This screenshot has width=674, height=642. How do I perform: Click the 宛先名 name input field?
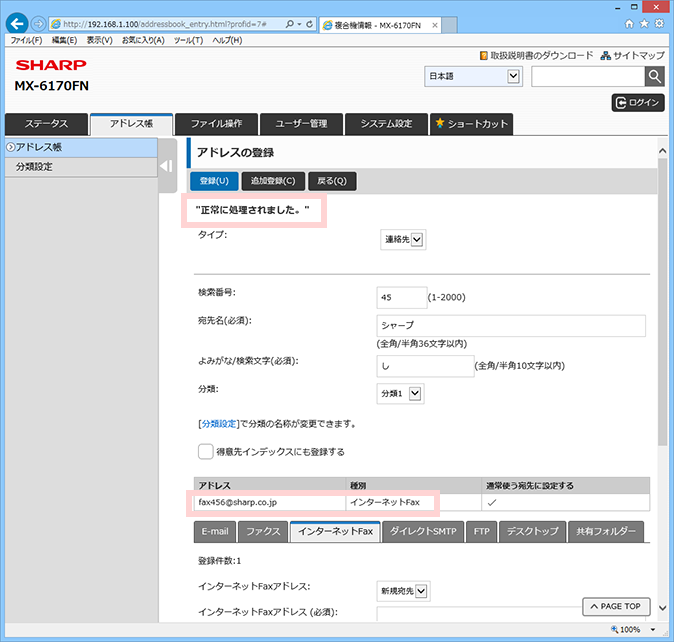(x=511, y=326)
